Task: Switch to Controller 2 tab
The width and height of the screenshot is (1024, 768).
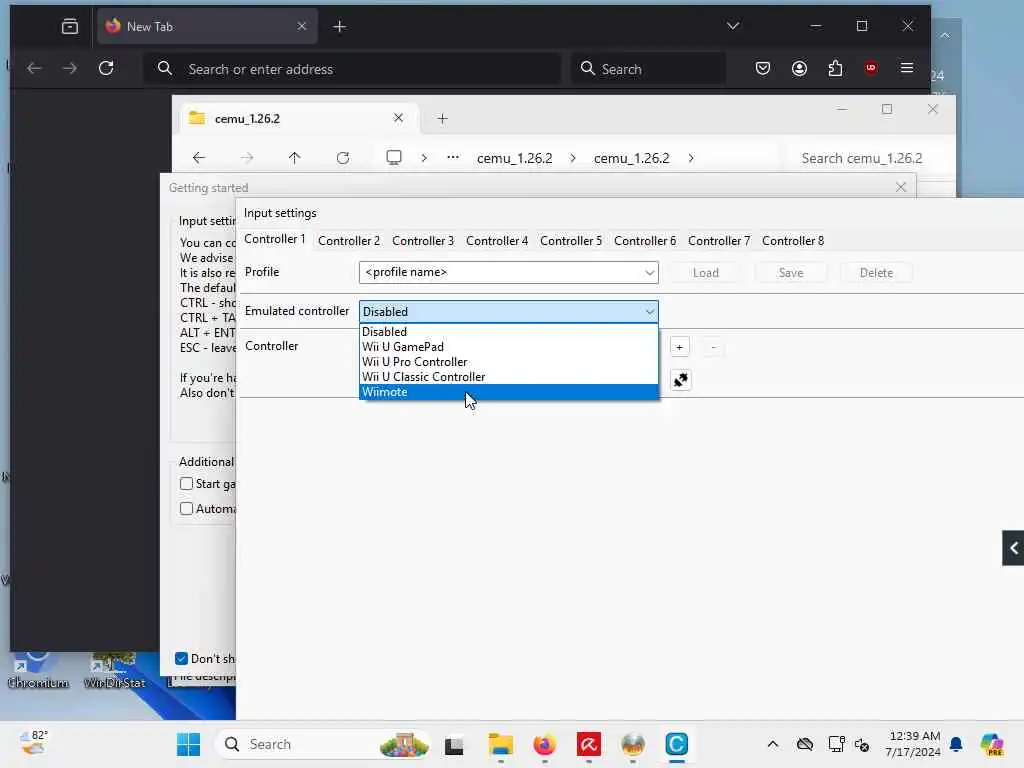Action: pyautogui.click(x=349, y=241)
